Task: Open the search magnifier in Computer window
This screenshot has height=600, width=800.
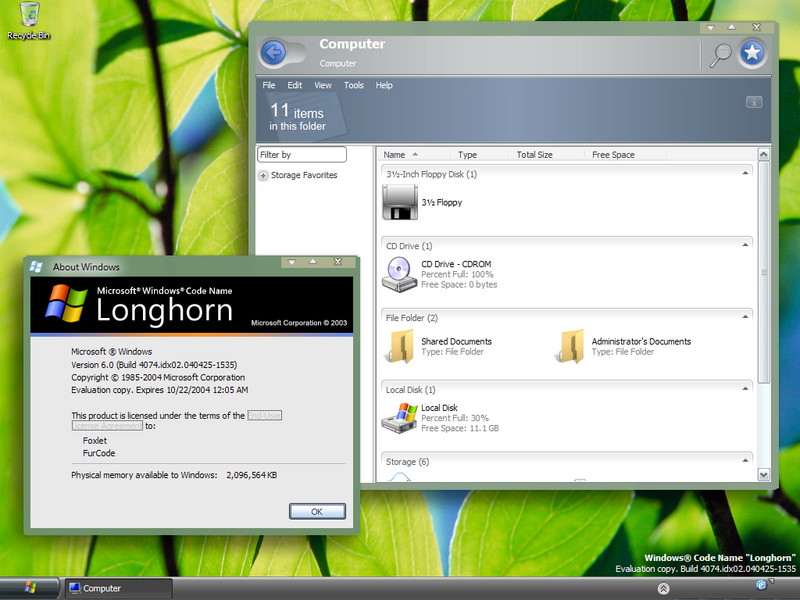Action: pyautogui.click(x=720, y=55)
